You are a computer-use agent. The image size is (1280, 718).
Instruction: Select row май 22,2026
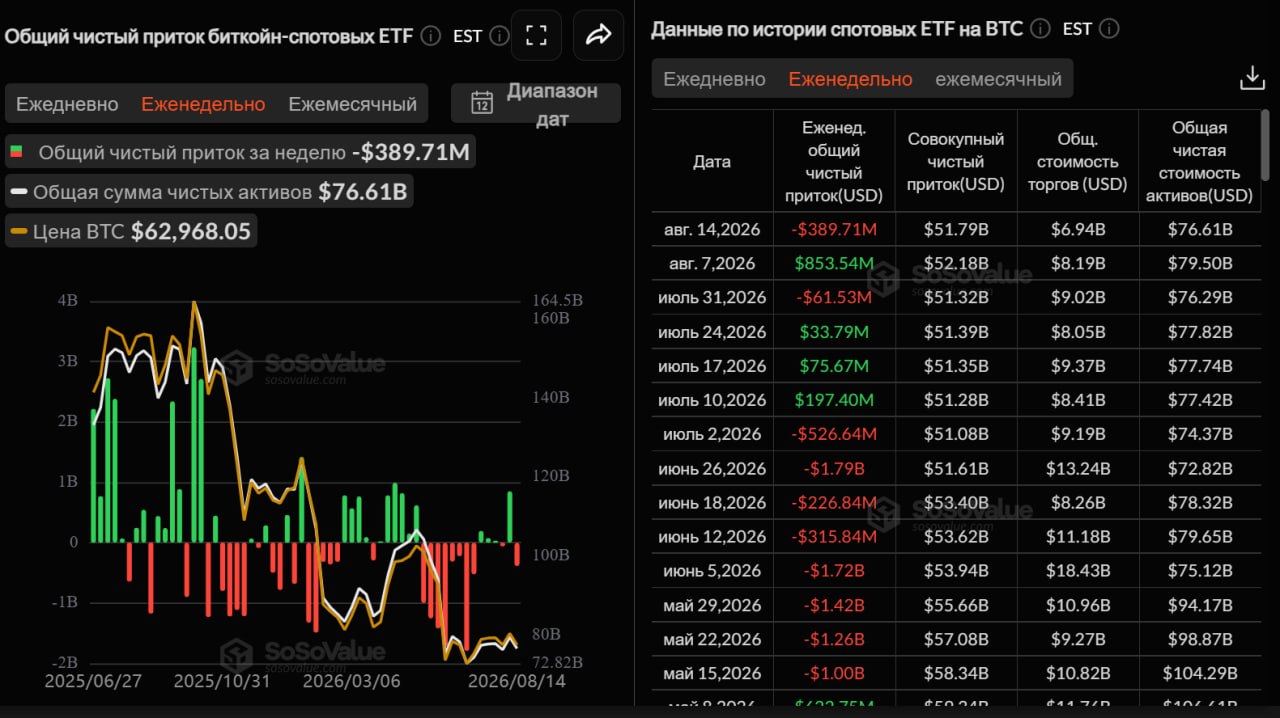point(956,639)
